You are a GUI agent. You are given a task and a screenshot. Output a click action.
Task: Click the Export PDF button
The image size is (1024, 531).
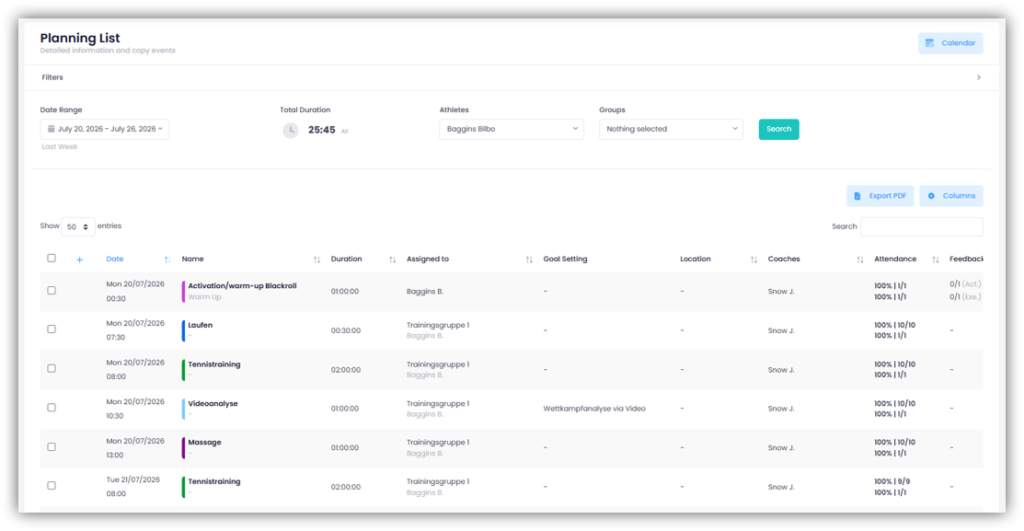coord(880,196)
